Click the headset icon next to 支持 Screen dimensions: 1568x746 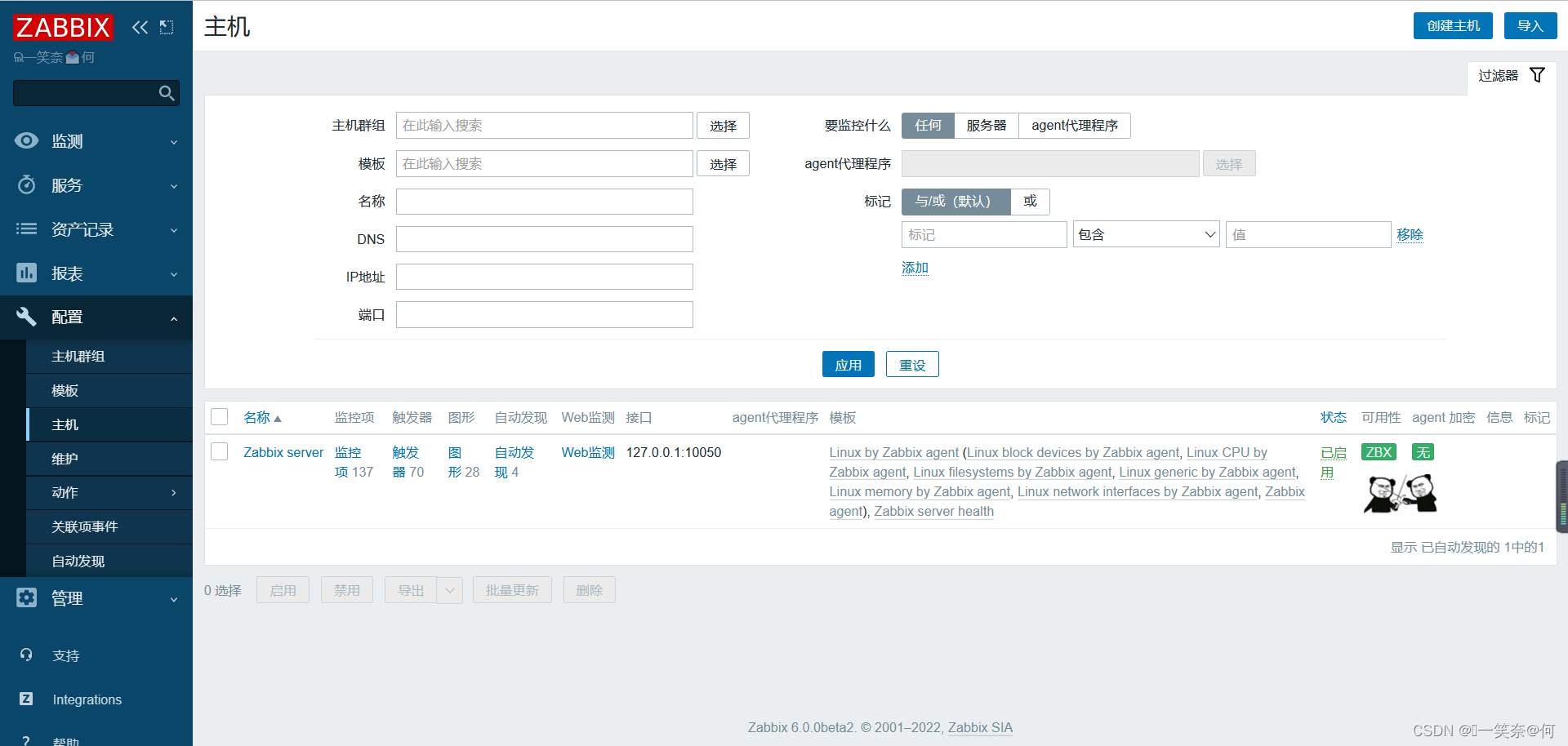click(x=26, y=655)
